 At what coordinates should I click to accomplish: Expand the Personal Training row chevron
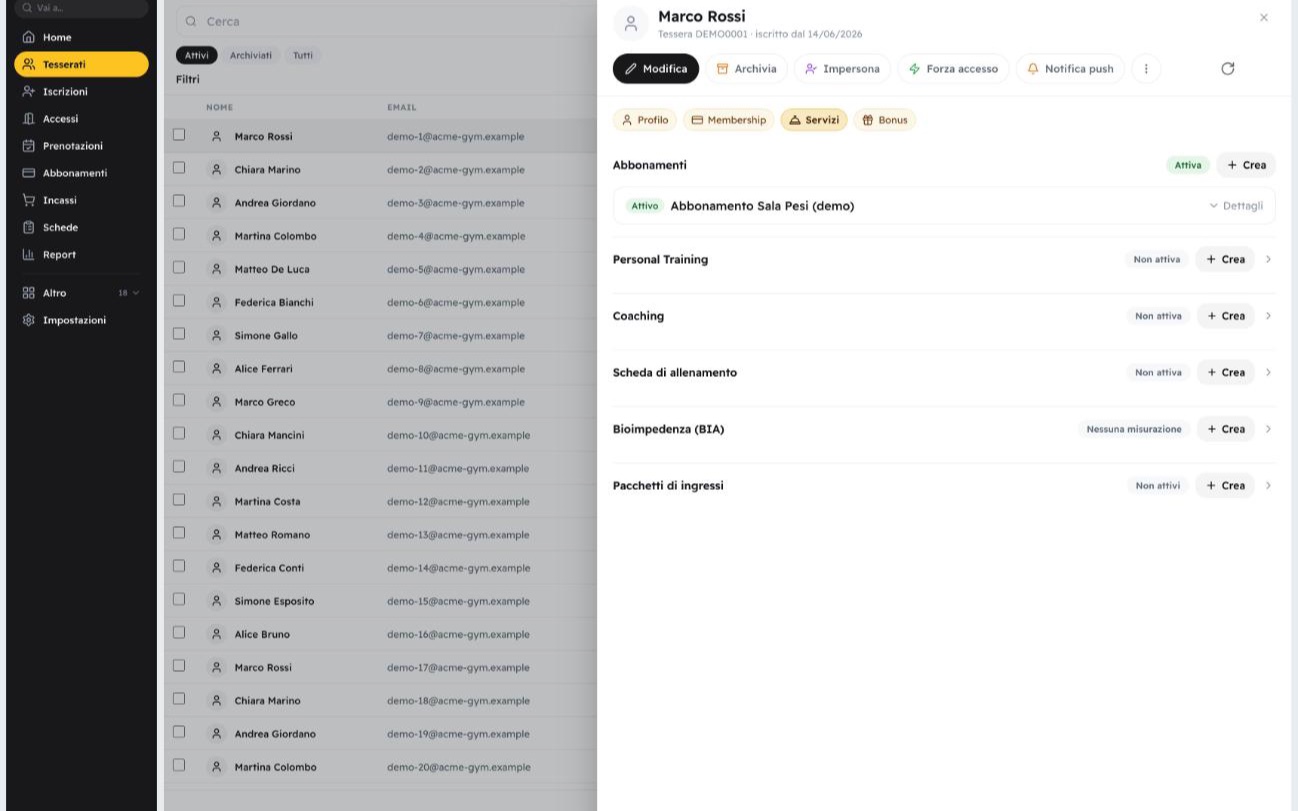(1268, 259)
